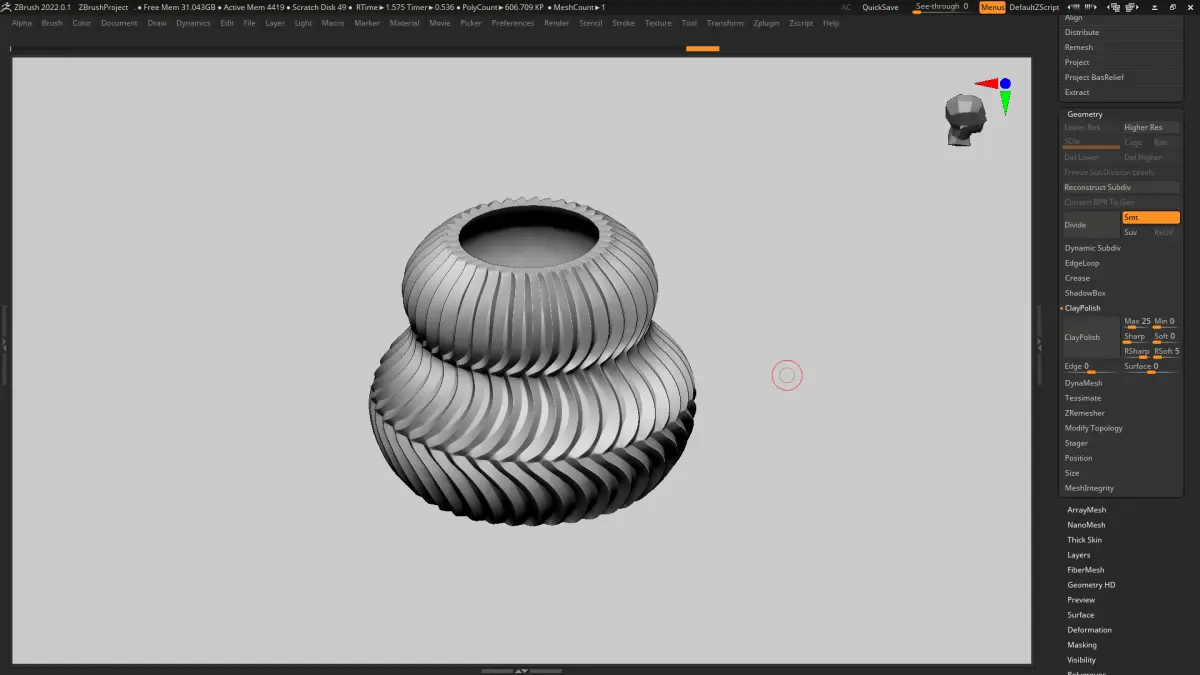Open the Thick Skin subpalette
This screenshot has height=675, width=1200.
(x=1084, y=540)
